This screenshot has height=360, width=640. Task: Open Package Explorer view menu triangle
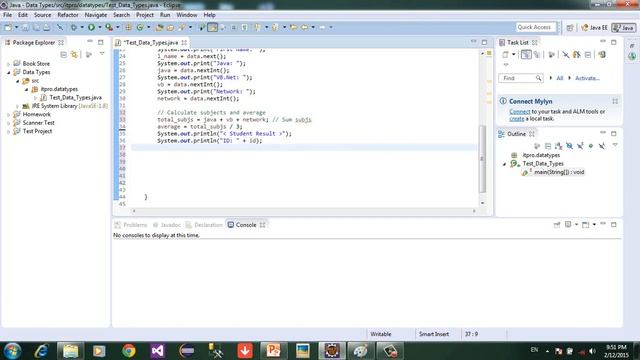point(102,53)
